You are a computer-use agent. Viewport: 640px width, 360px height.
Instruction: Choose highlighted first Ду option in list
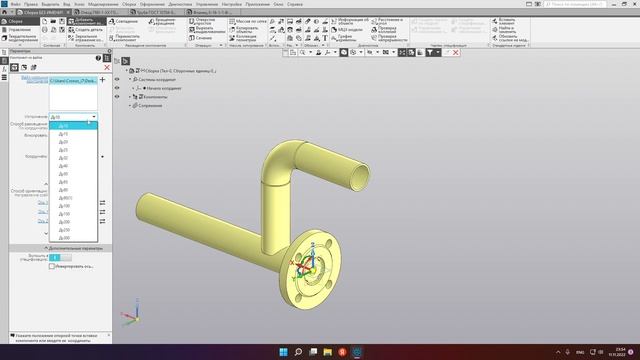click(73, 126)
